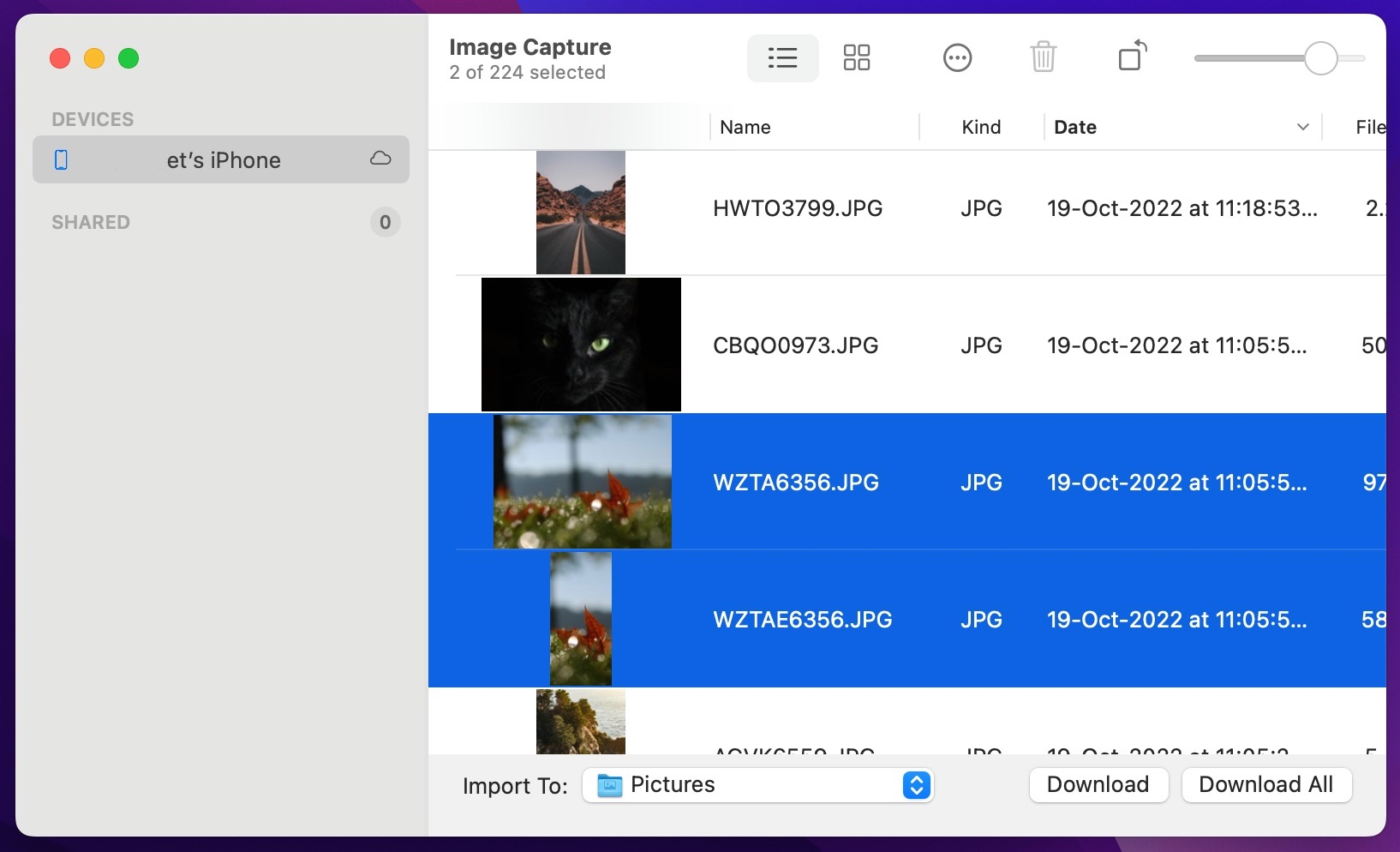
Task: Close the Image Capture window
Action: (60, 58)
